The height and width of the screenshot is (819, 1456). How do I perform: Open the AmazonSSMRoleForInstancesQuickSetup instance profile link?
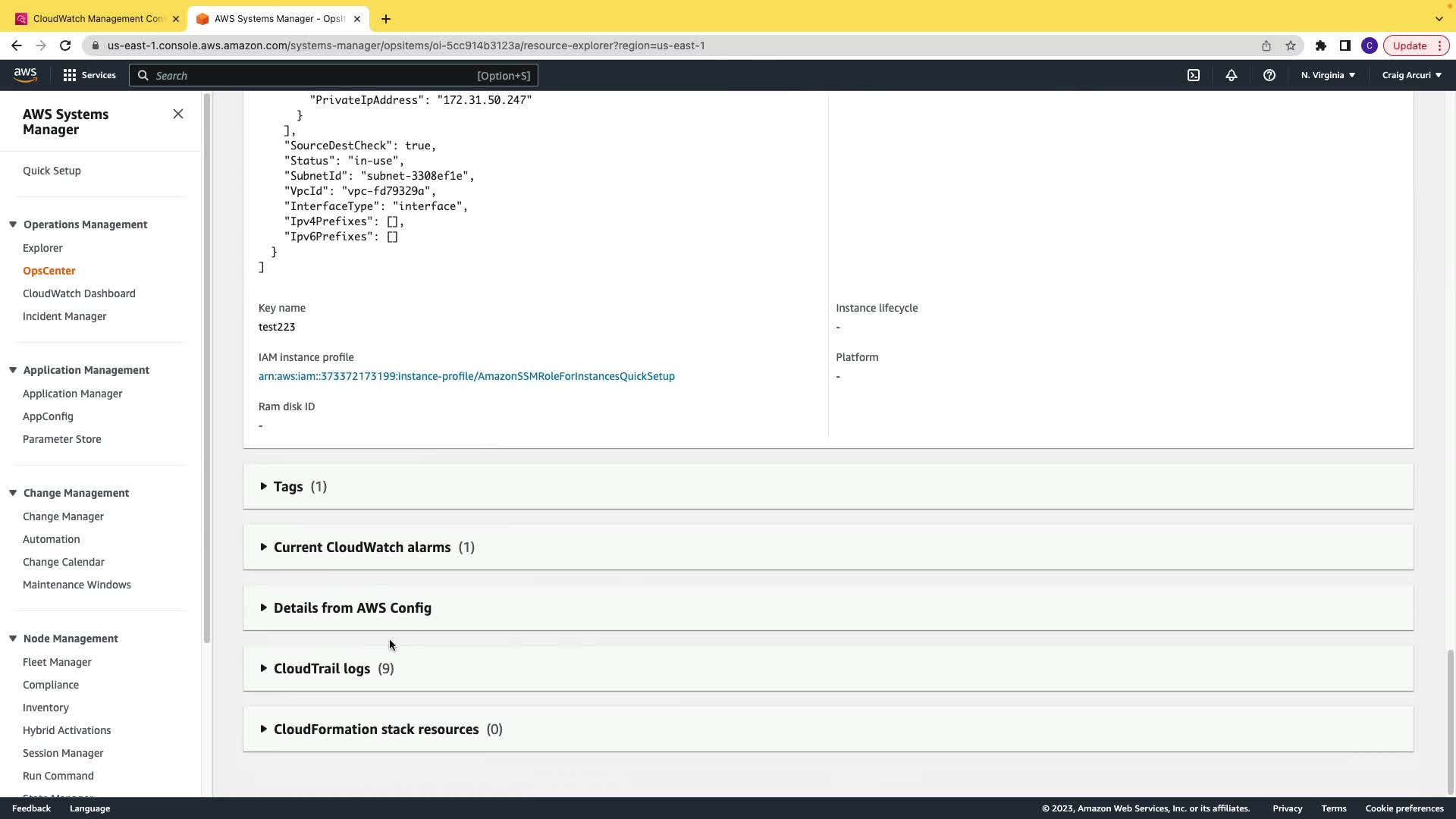coord(466,376)
